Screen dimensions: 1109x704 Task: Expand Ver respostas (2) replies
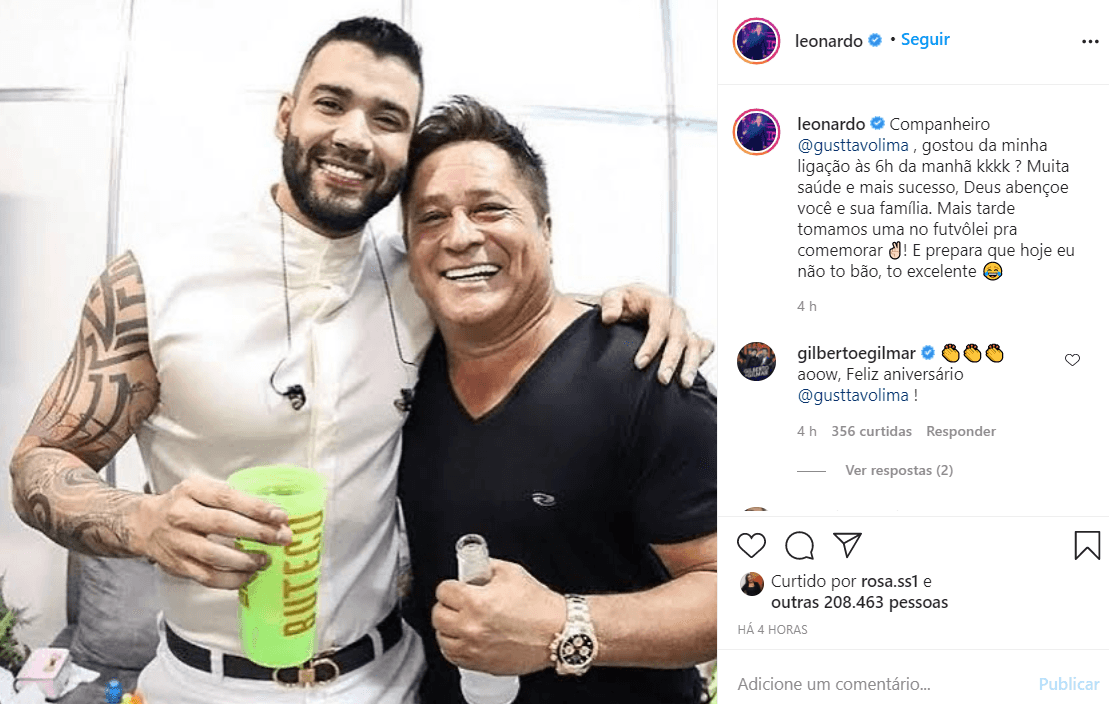point(899,471)
